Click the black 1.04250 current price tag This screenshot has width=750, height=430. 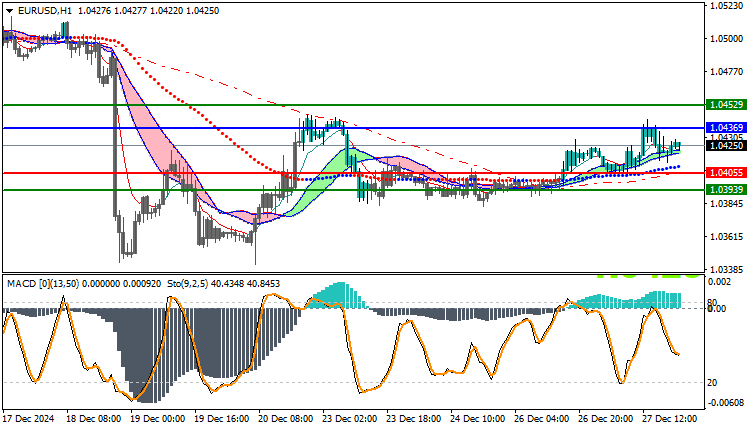[x=726, y=146]
